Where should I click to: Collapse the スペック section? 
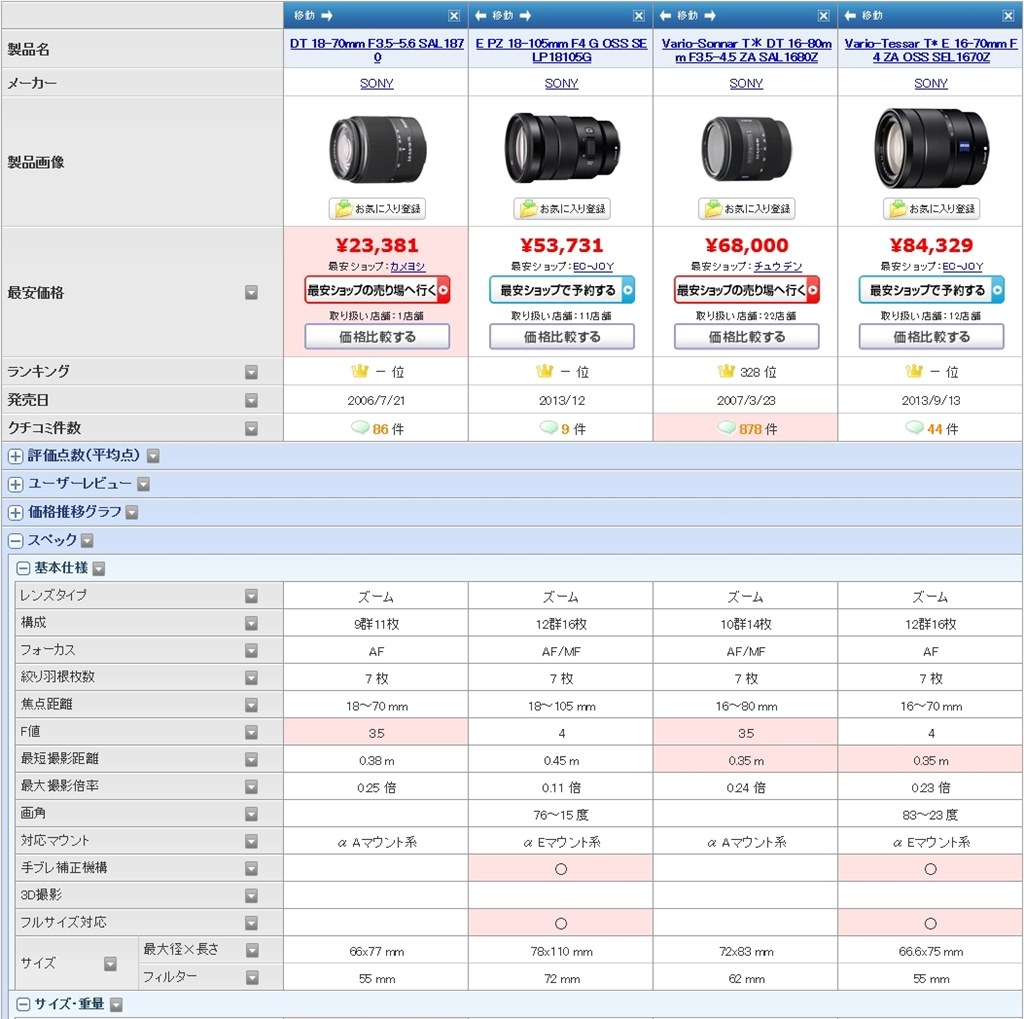16,540
